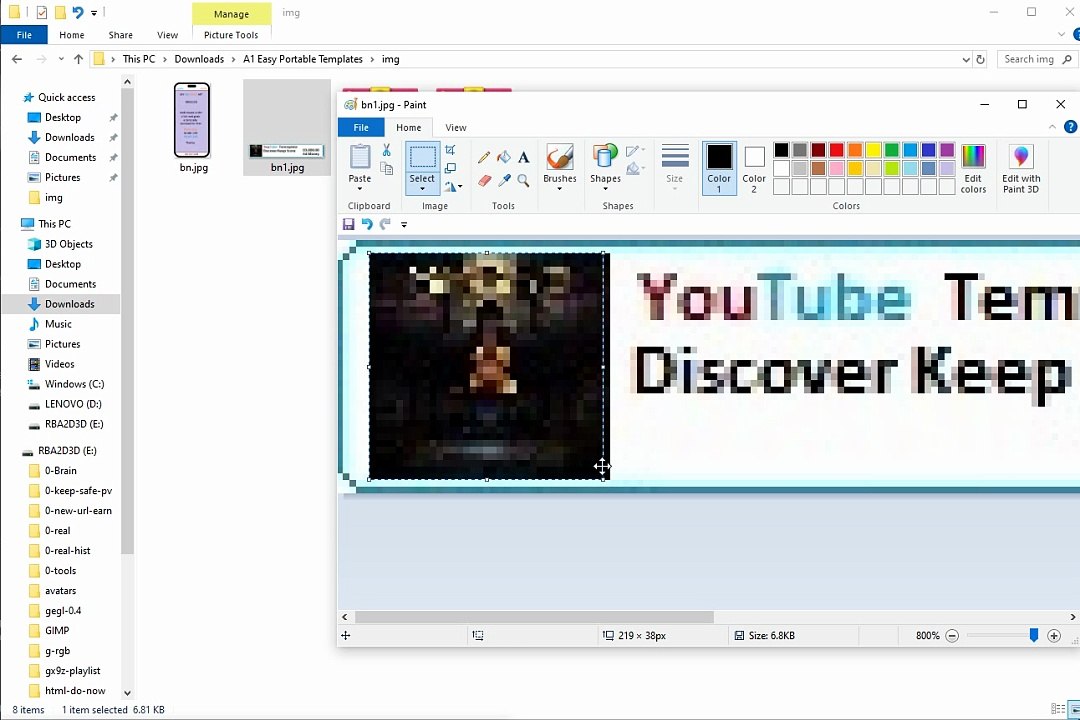The image size is (1080, 720).
Task: Click Explorer Back arrow button
Action: 17,59
